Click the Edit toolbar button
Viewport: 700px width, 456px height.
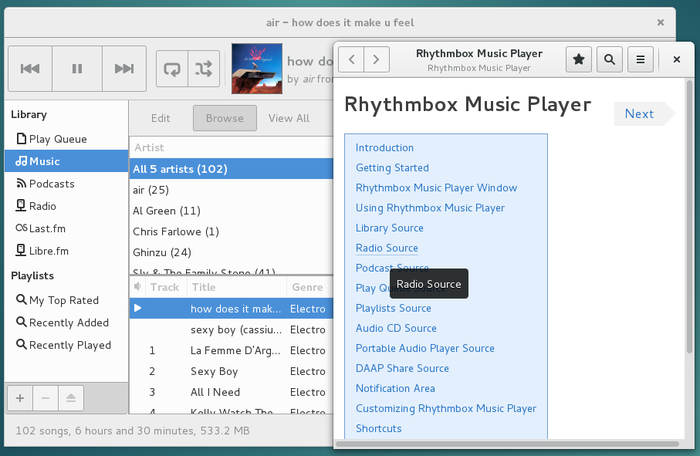tap(161, 118)
